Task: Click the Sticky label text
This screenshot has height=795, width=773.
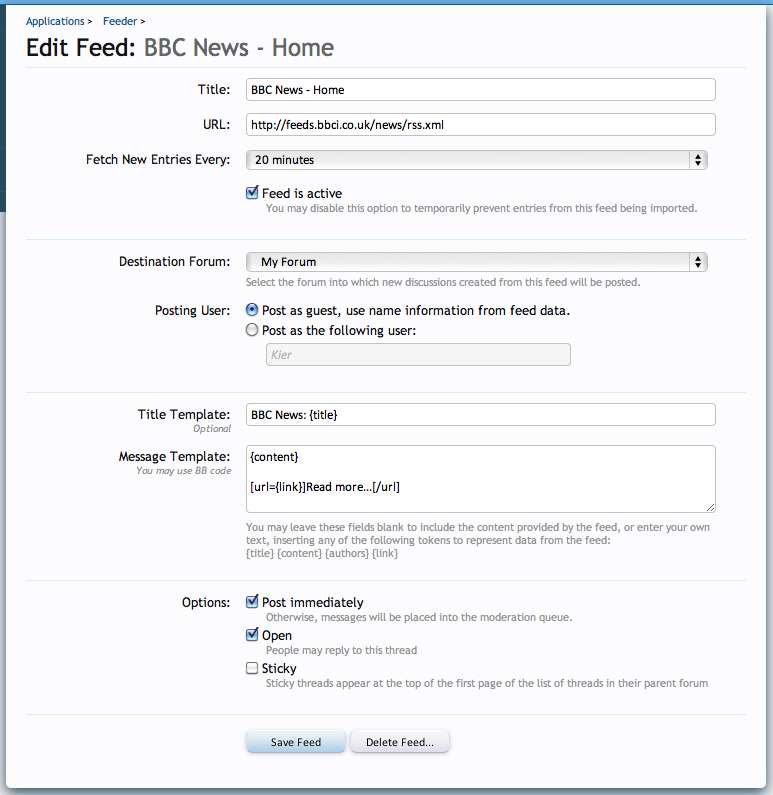Action: click(279, 668)
